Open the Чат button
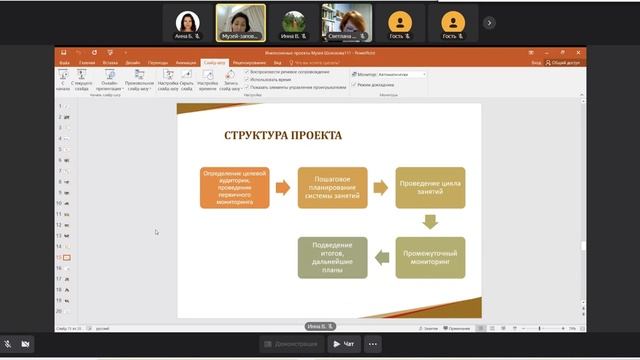640x360 pixels. pyautogui.click(x=344, y=344)
